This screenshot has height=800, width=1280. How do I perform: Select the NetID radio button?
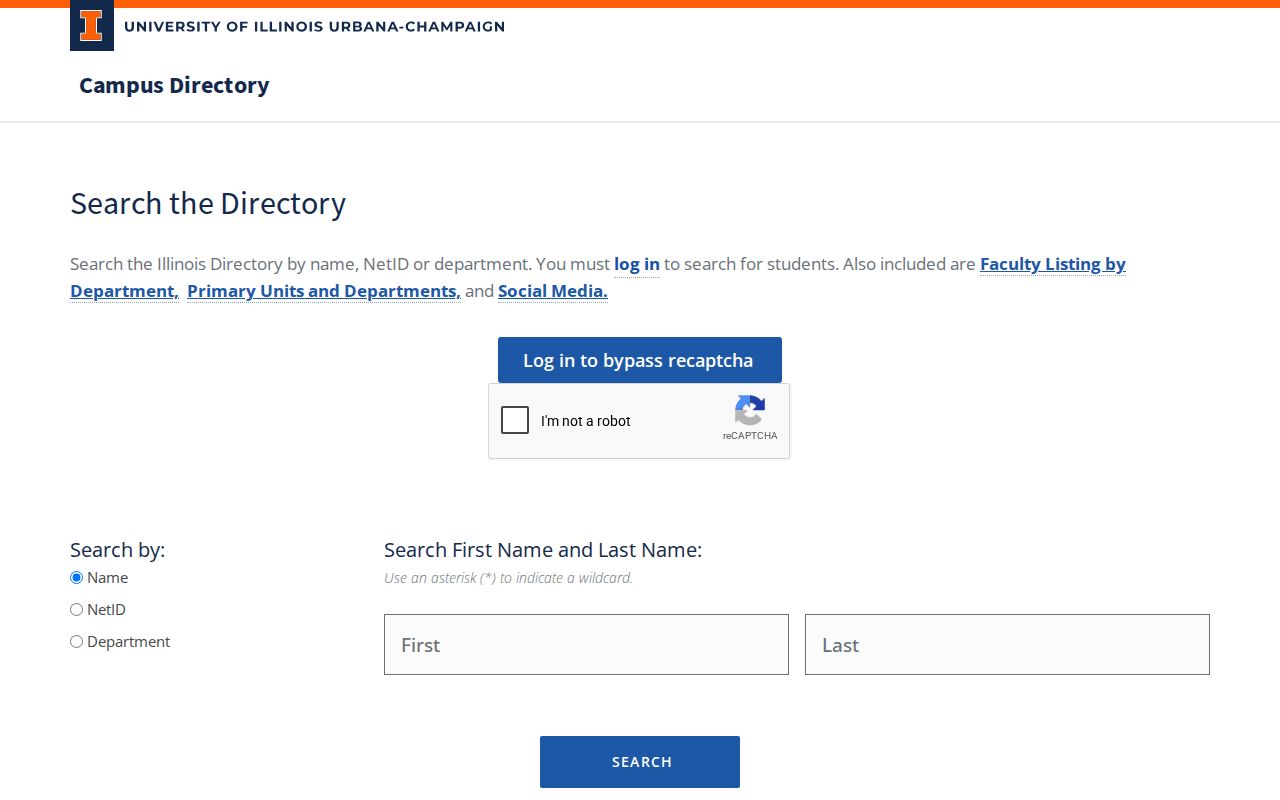pyautogui.click(x=77, y=610)
